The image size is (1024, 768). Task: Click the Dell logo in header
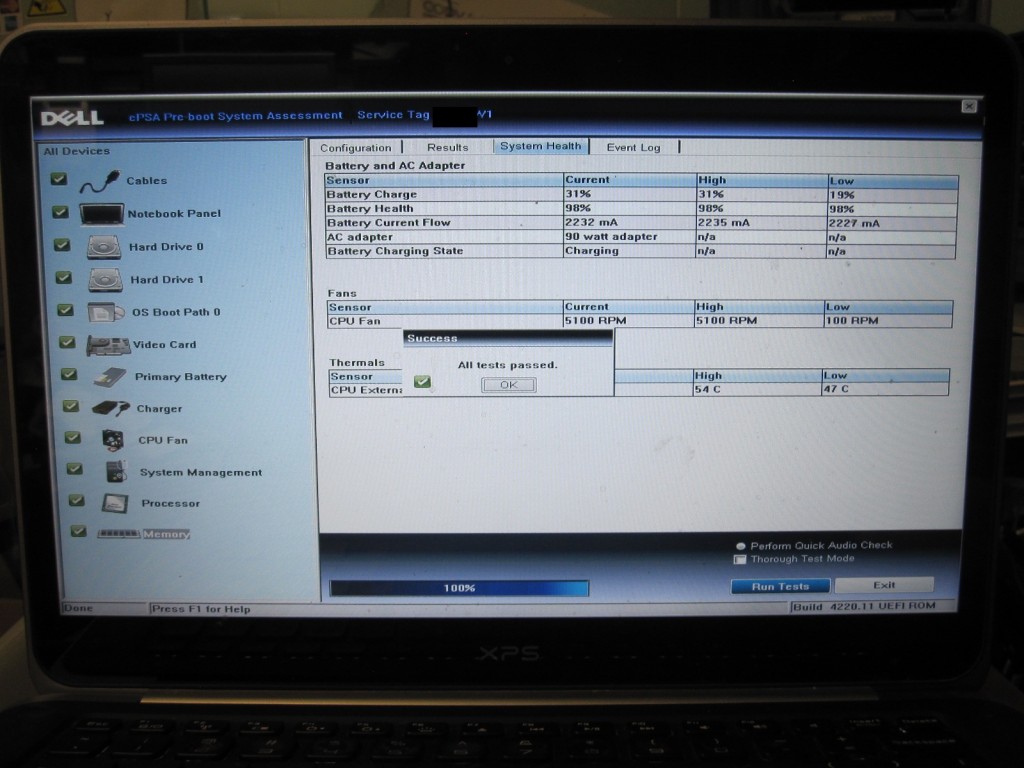72,118
